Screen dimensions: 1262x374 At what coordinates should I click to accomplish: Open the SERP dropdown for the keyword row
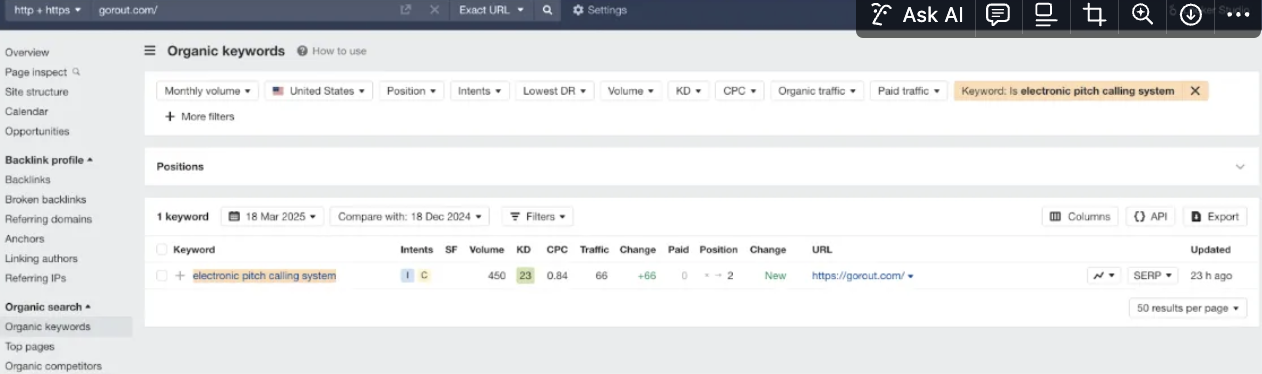pyautogui.click(x=1153, y=276)
